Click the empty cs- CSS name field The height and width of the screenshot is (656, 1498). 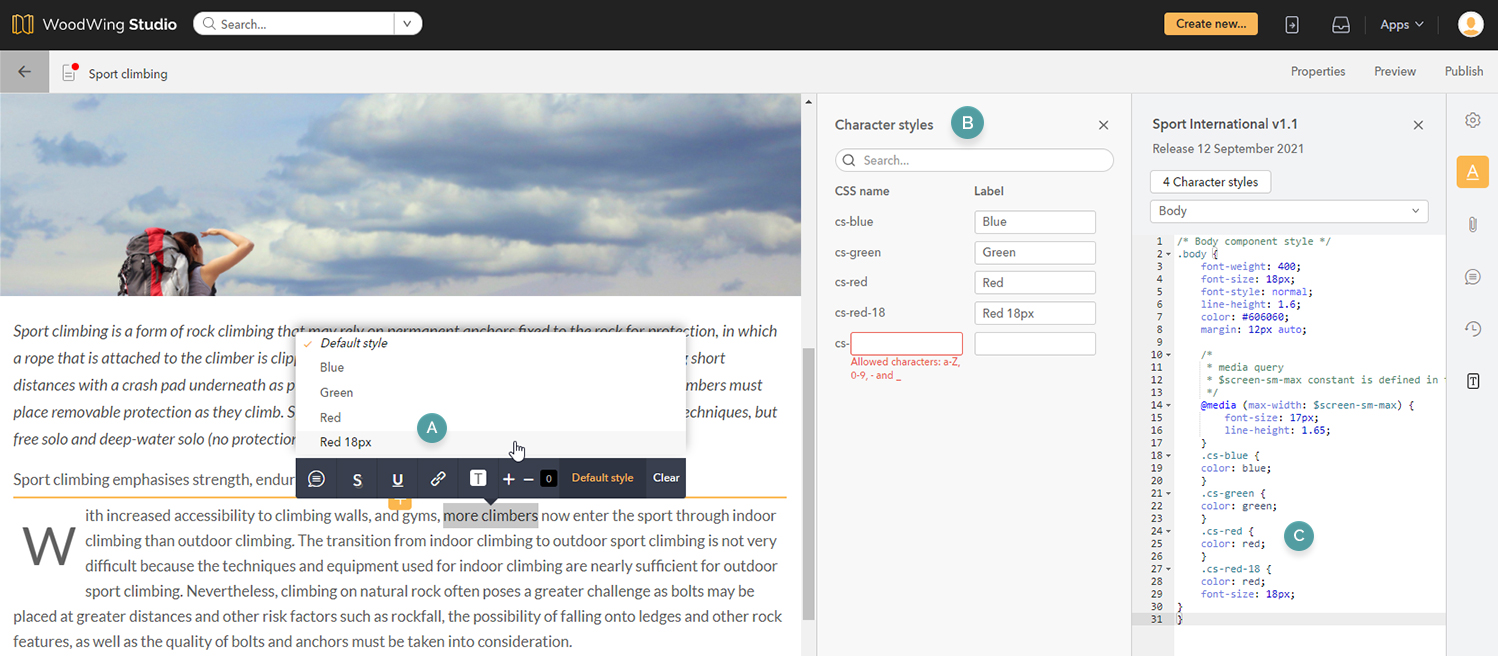906,344
